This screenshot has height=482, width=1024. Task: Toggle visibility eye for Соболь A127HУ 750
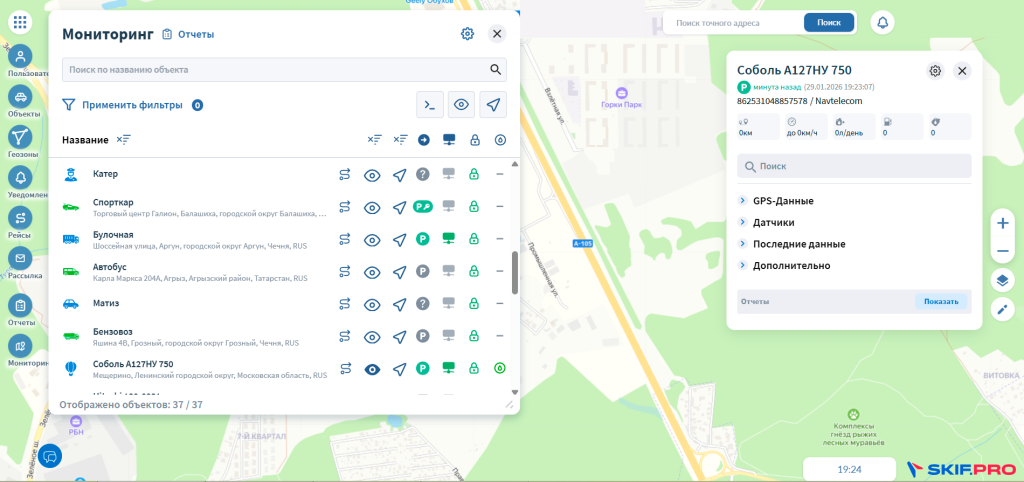click(x=372, y=369)
